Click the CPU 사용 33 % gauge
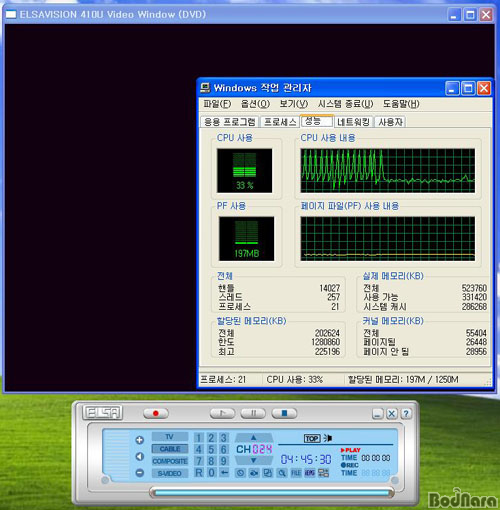 [x=244, y=171]
